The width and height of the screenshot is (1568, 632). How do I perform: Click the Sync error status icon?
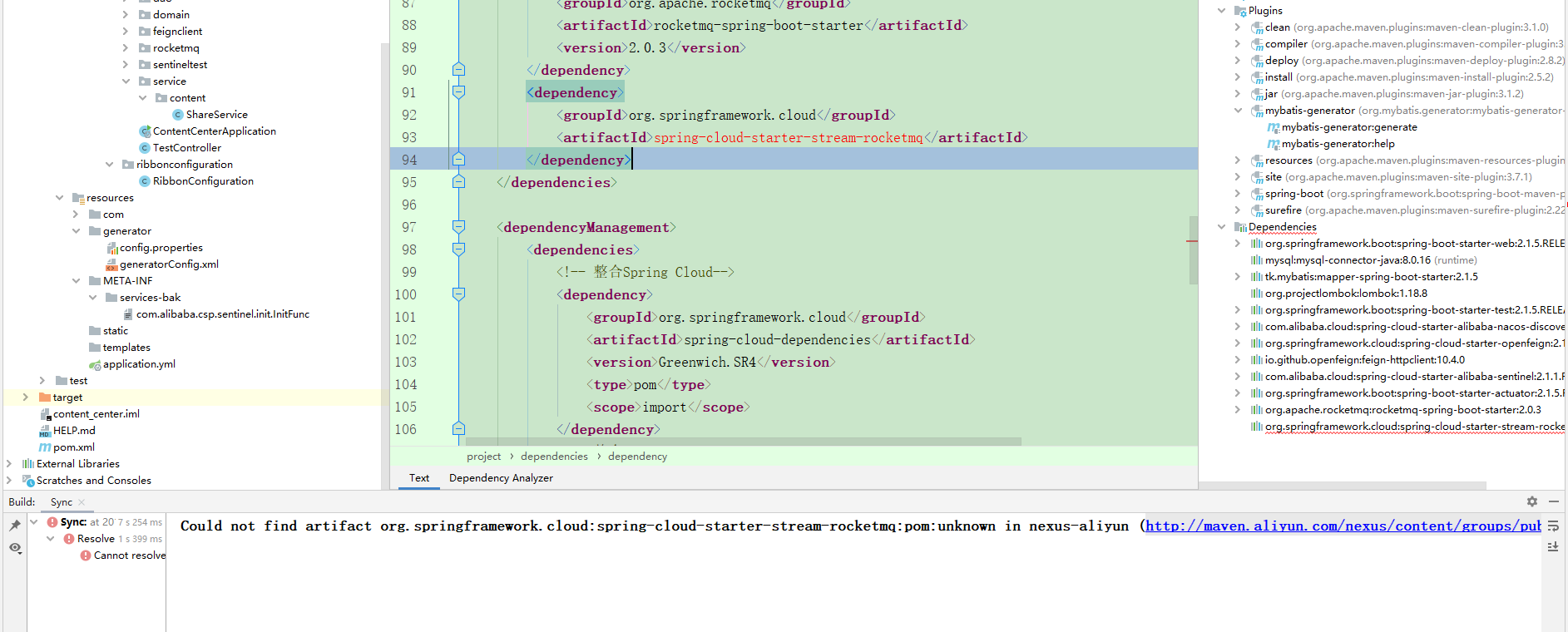[x=52, y=522]
